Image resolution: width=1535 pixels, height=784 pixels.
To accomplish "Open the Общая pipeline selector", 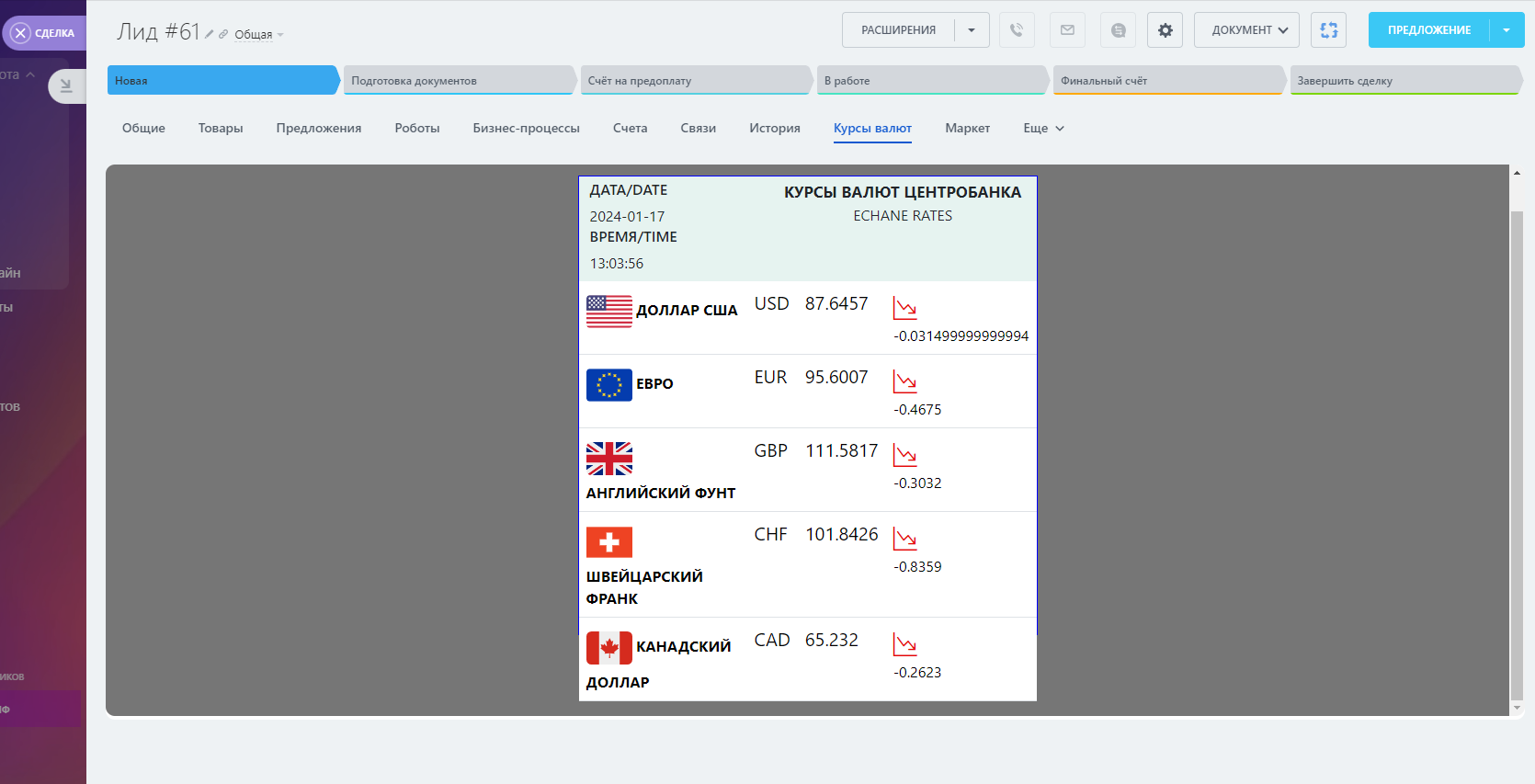I will 258,35.
